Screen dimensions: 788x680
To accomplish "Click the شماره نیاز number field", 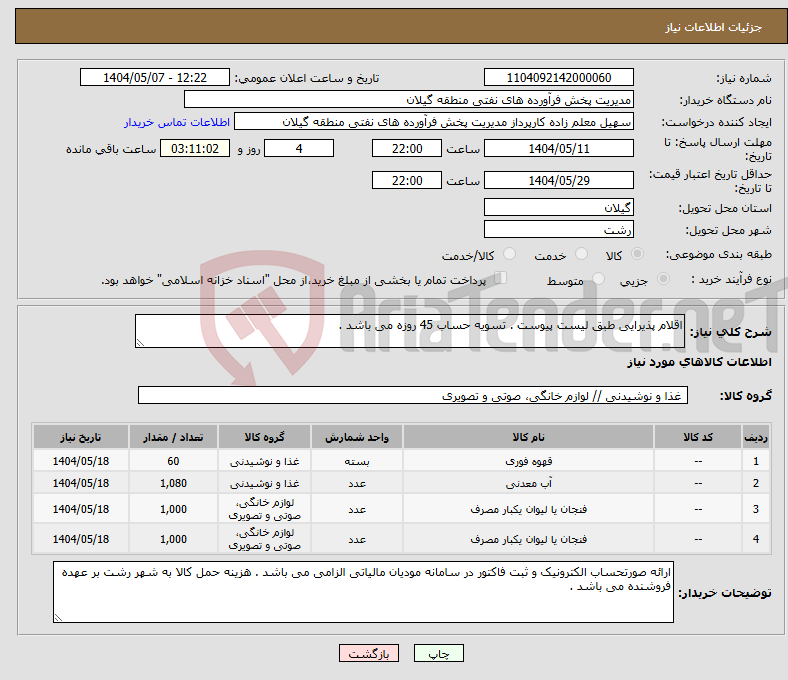I will pyautogui.click(x=558, y=78).
